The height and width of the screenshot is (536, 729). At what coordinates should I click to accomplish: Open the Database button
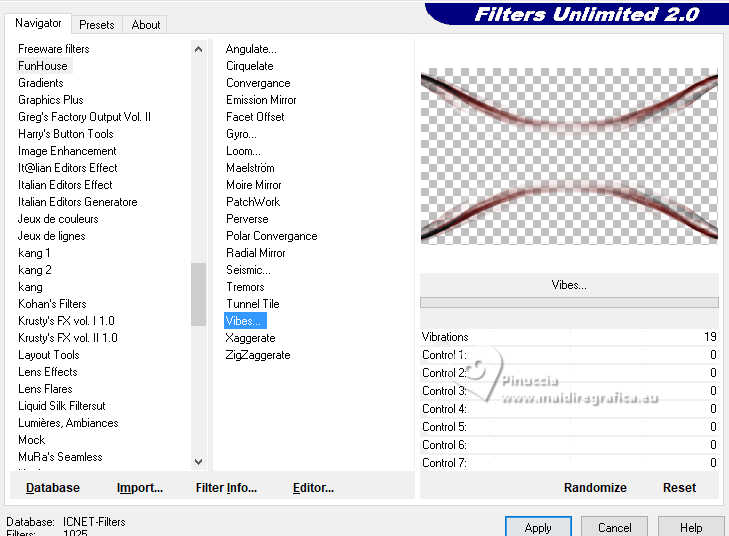53,488
